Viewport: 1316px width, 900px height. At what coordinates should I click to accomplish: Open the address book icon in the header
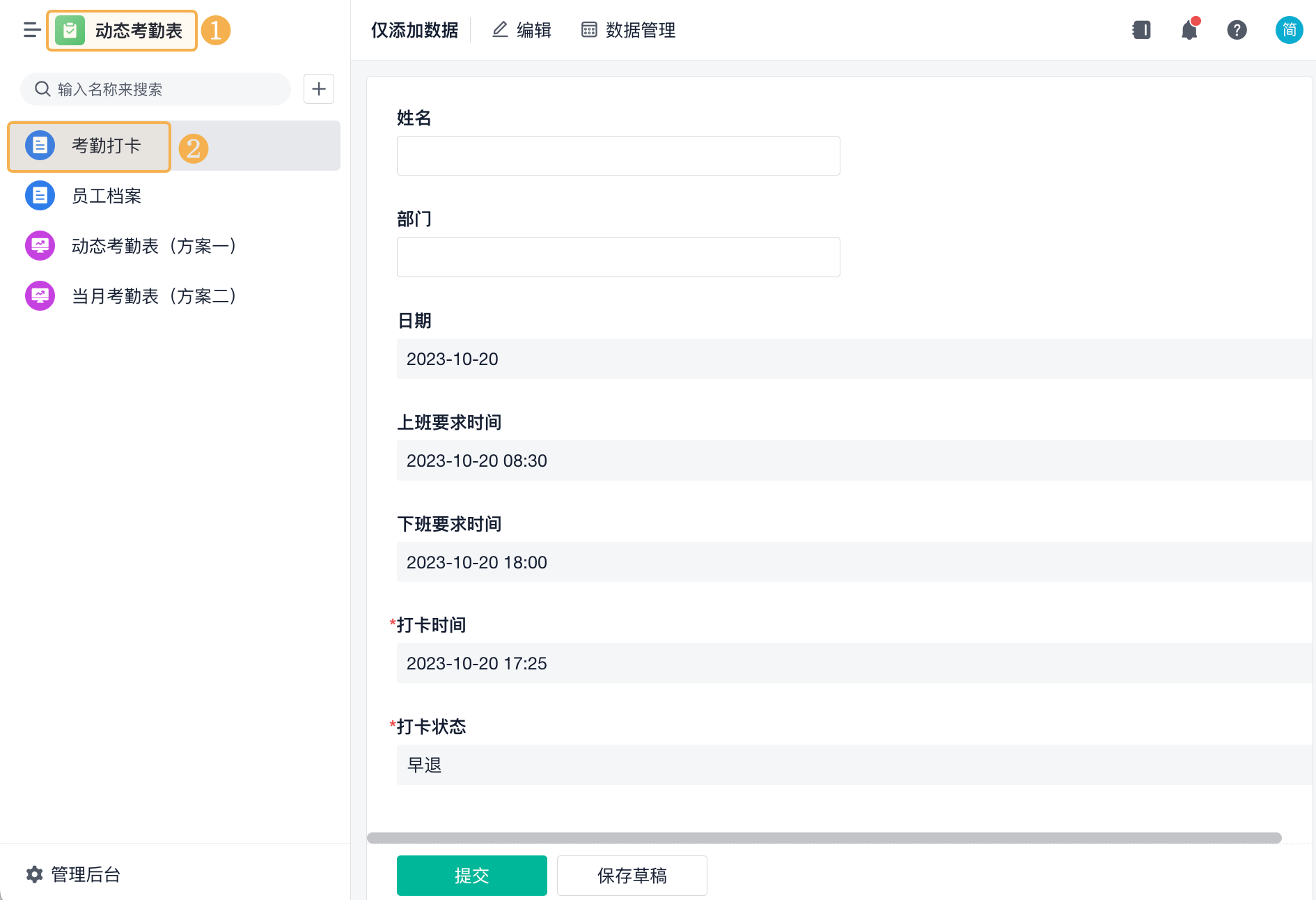coord(1142,30)
